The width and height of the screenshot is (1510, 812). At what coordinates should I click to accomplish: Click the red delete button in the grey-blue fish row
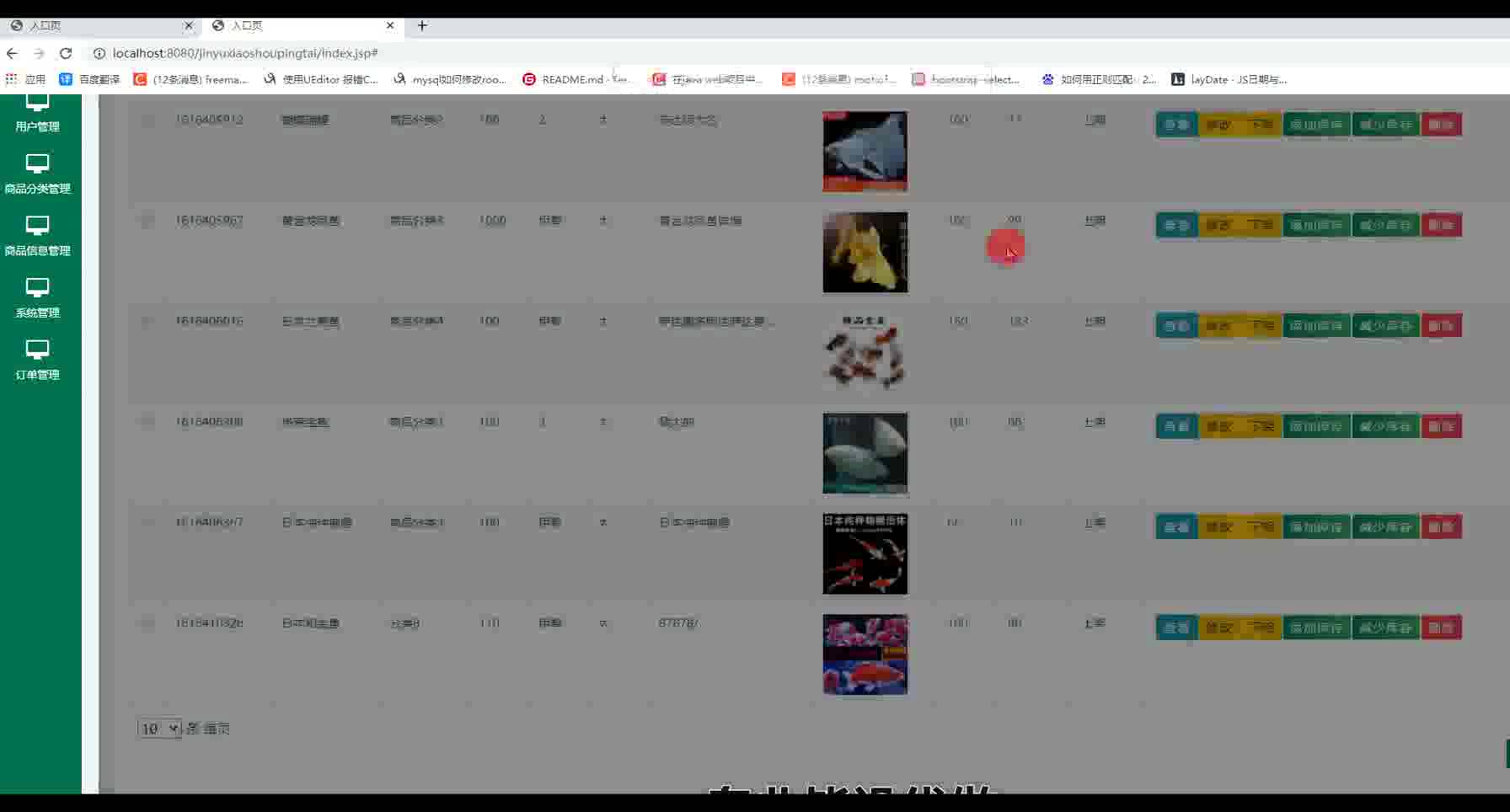point(1442,125)
